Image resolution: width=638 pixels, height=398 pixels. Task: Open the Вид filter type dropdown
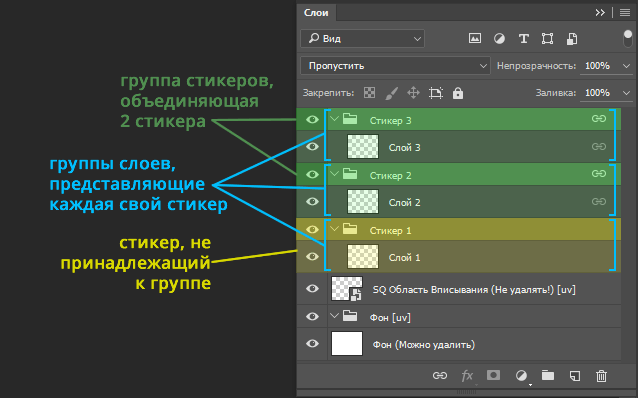pos(363,39)
